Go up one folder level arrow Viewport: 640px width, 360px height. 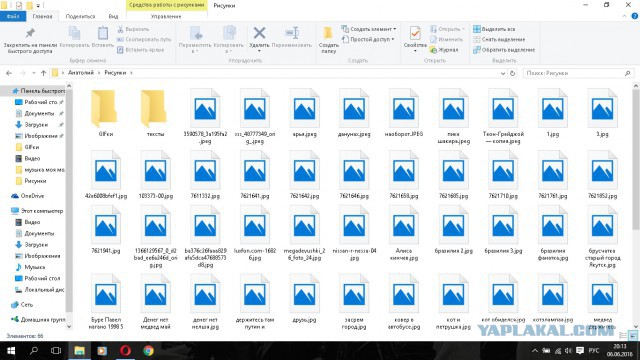(x=43, y=73)
